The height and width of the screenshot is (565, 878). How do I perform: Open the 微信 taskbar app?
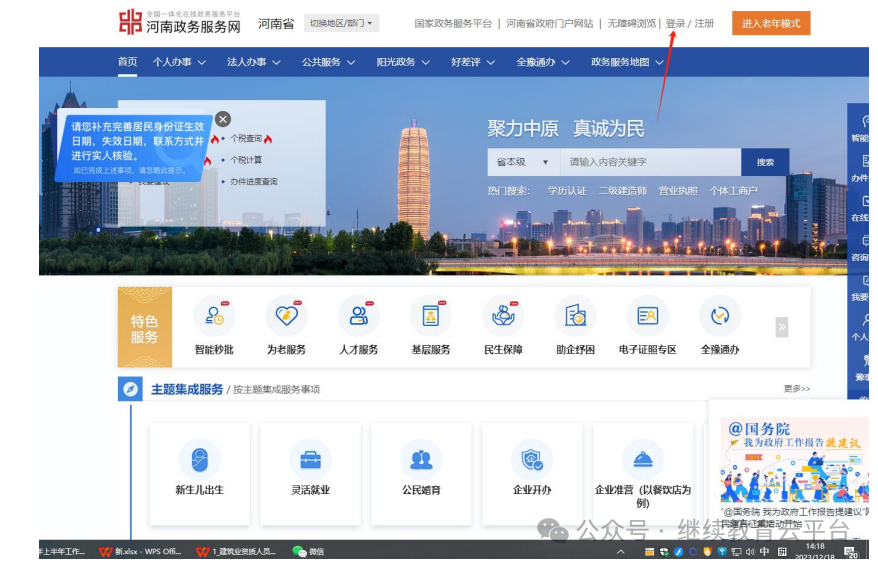tap(309, 552)
